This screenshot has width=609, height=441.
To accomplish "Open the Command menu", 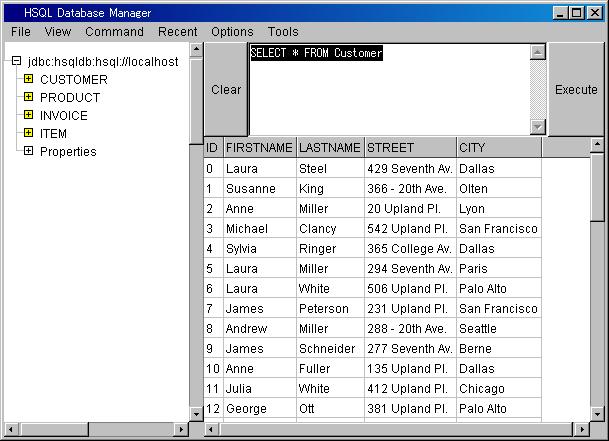I will (x=114, y=32).
